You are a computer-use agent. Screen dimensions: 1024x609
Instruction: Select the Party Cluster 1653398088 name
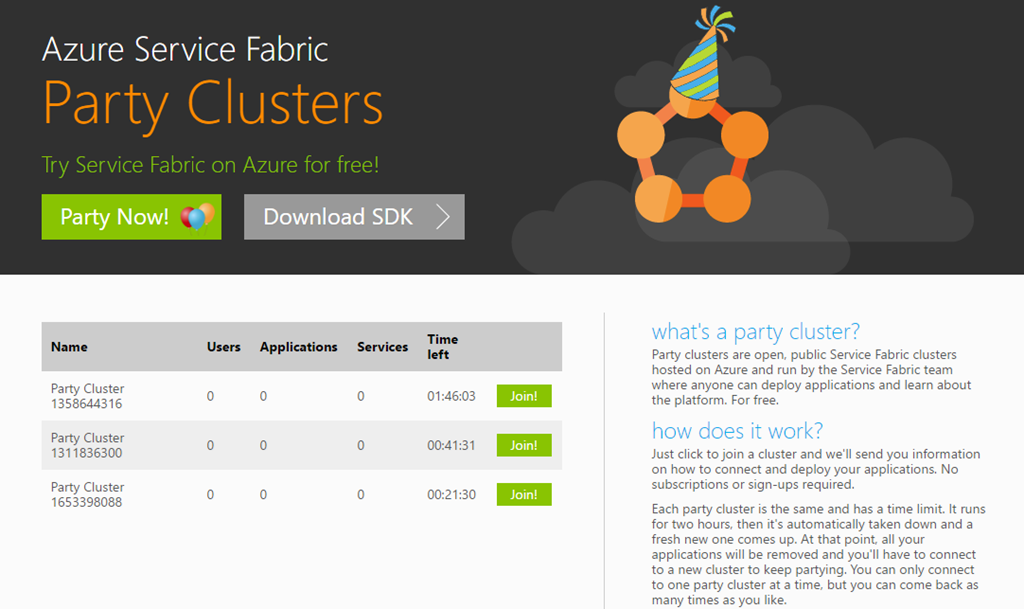point(88,494)
